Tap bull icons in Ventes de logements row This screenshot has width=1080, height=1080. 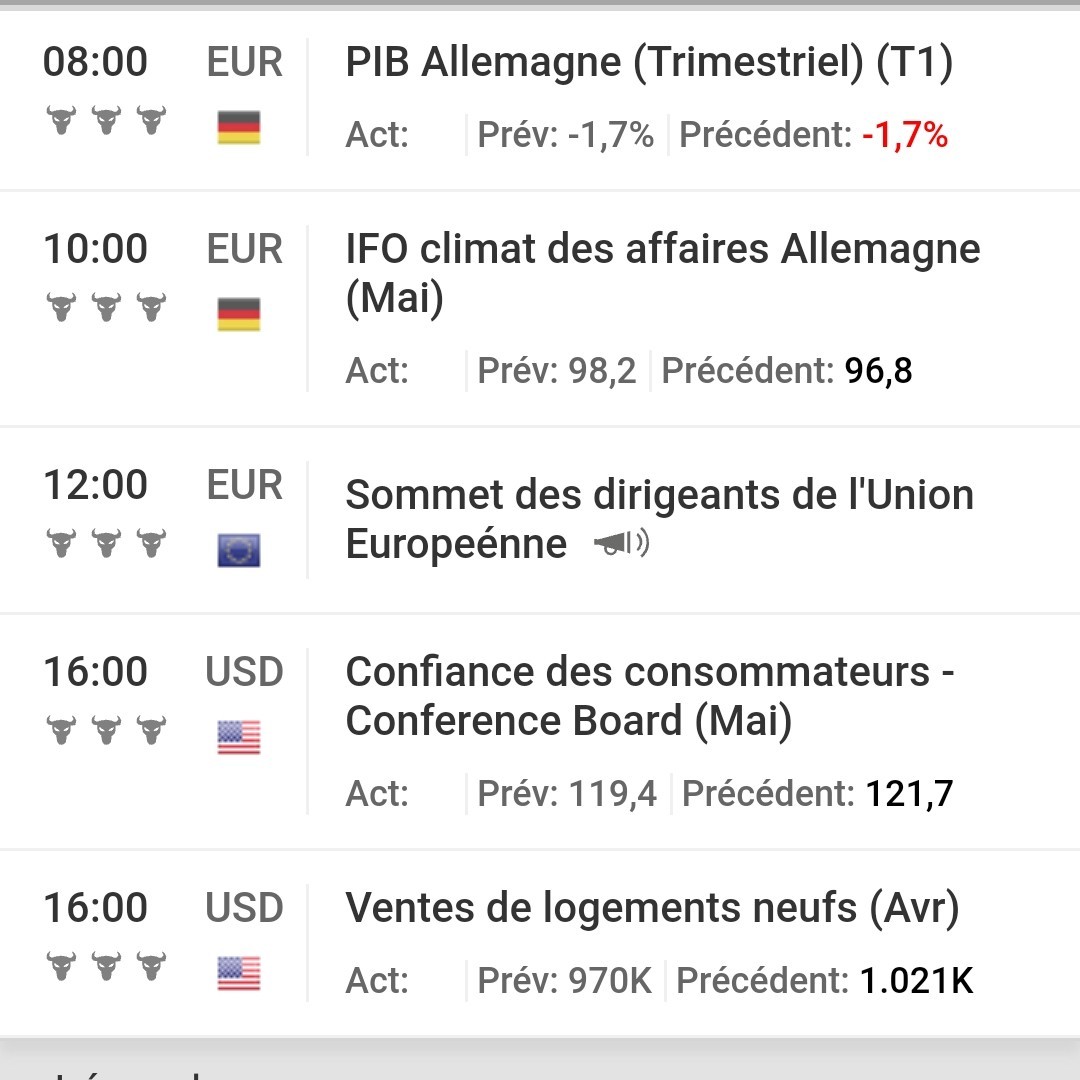(x=106, y=966)
